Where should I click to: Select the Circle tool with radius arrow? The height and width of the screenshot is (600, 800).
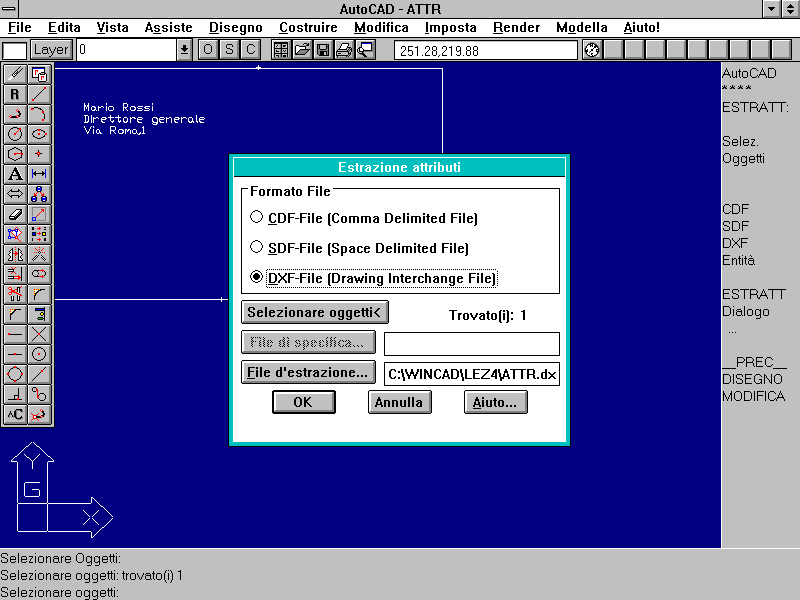tap(15, 134)
